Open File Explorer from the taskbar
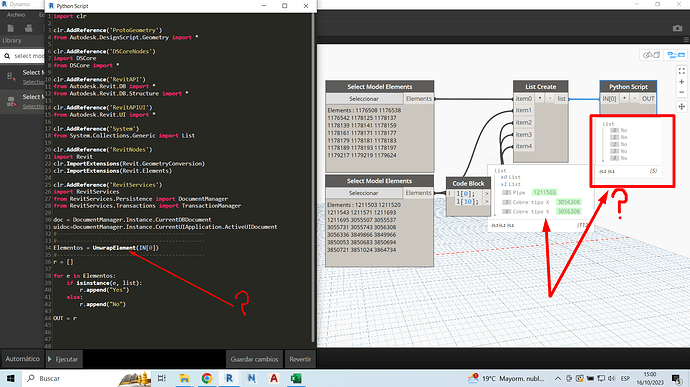 pyautogui.click(x=184, y=378)
